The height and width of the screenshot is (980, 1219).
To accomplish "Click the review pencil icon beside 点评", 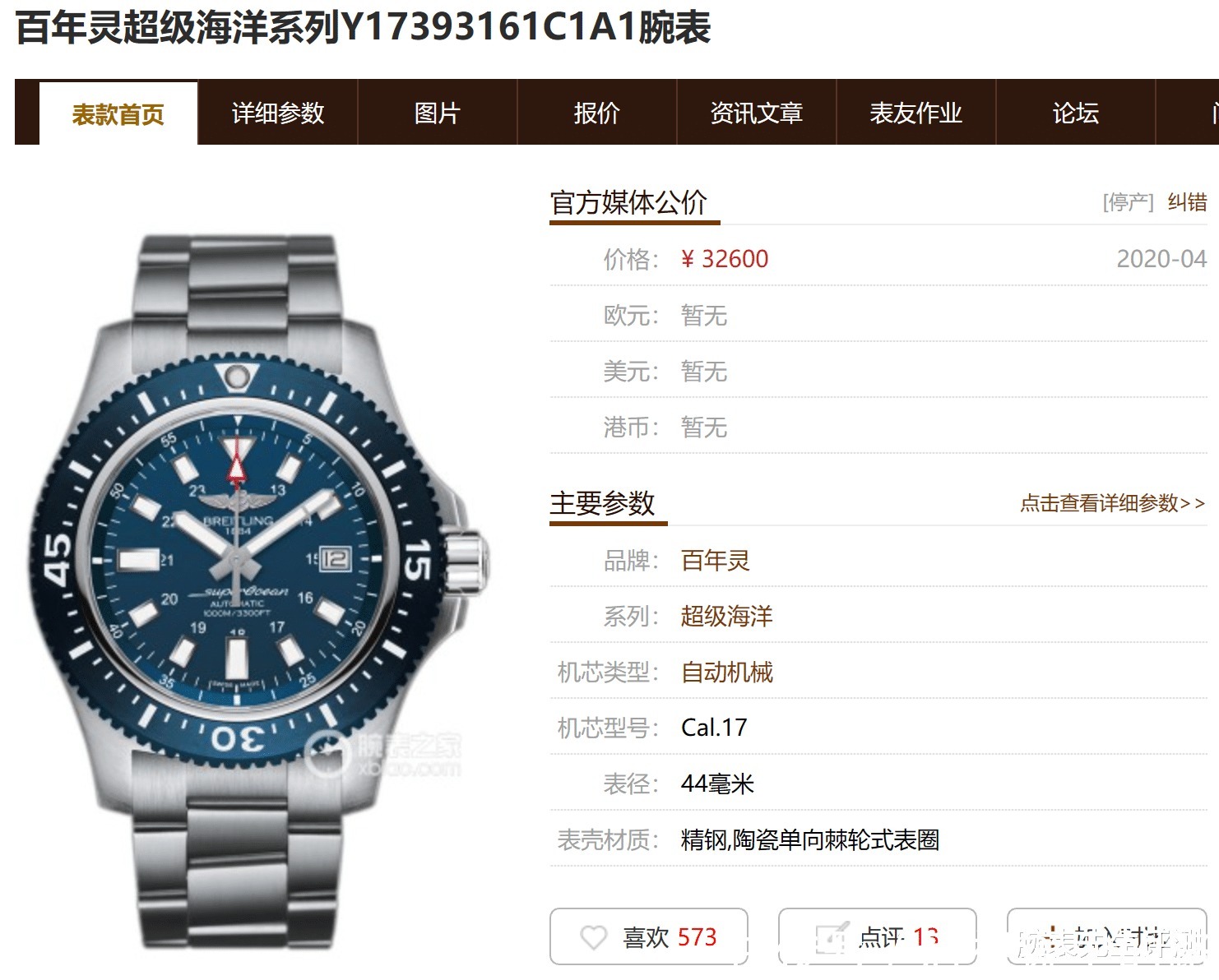I will (831, 938).
